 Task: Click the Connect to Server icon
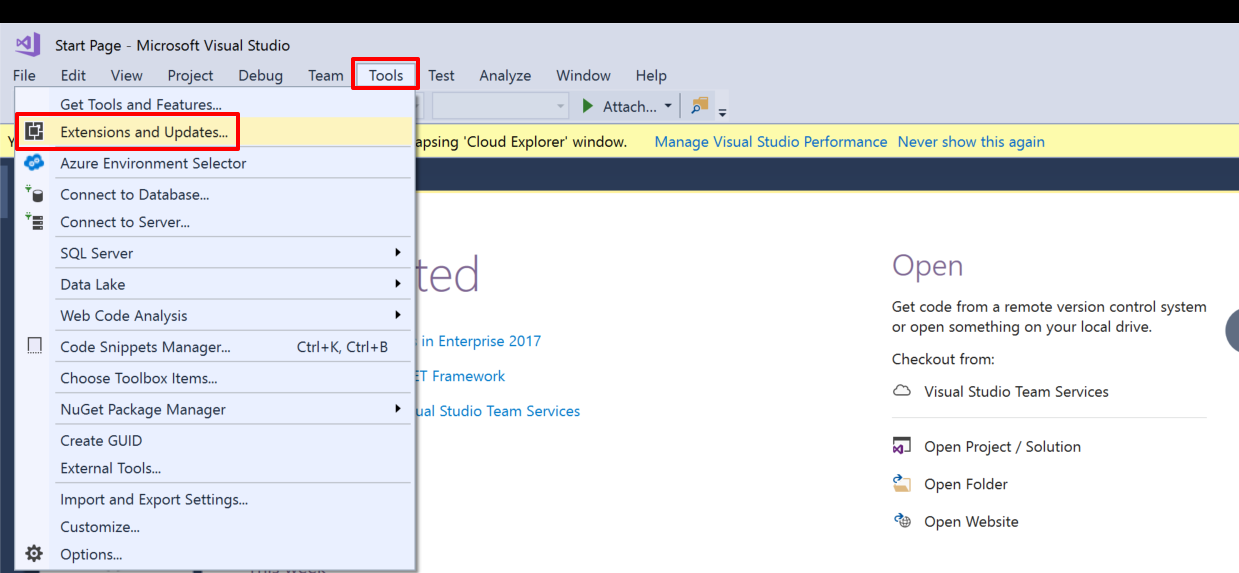point(34,222)
